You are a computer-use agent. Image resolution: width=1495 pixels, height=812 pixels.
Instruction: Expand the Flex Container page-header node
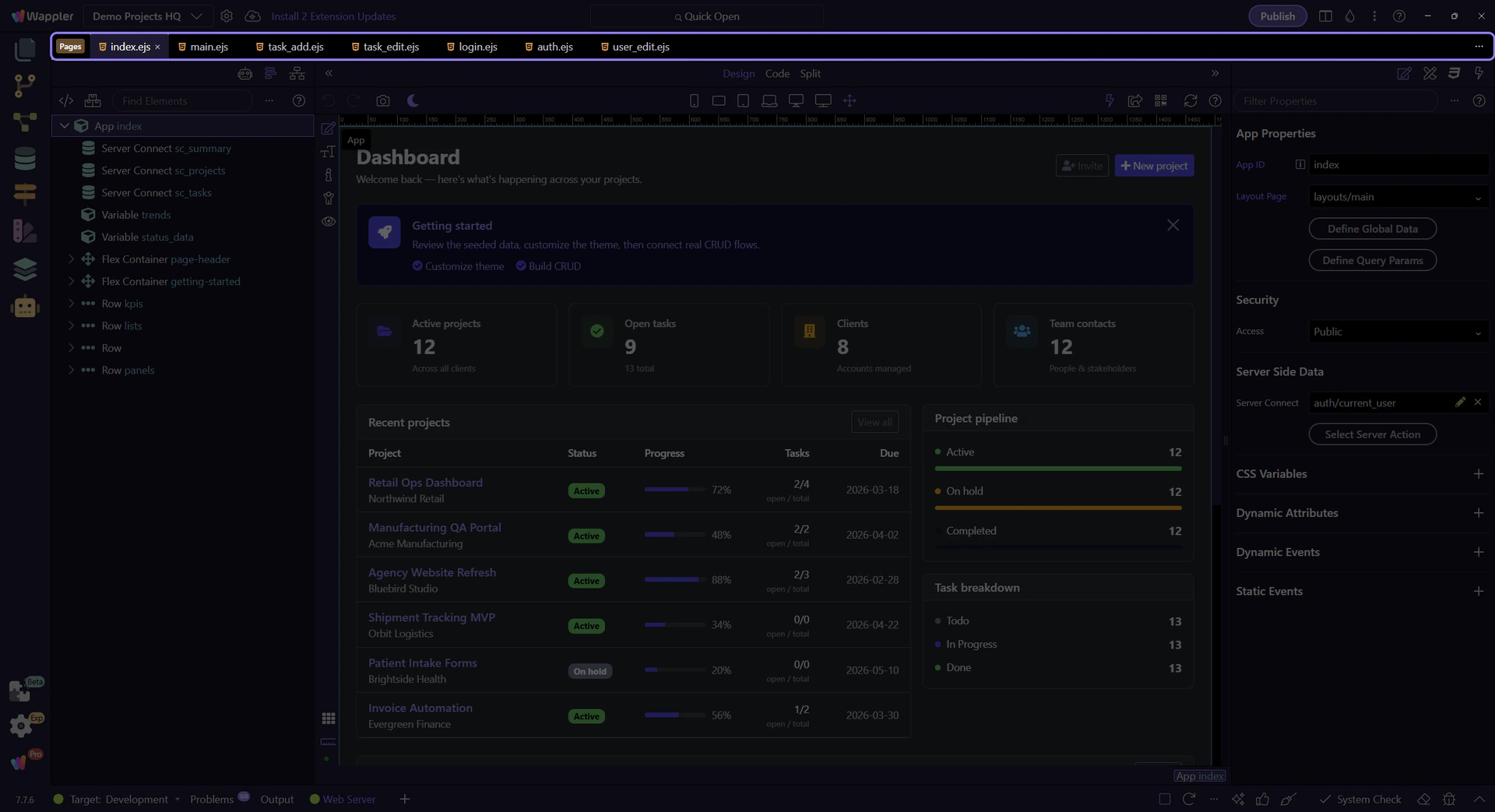pyautogui.click(x=71, y=259)
